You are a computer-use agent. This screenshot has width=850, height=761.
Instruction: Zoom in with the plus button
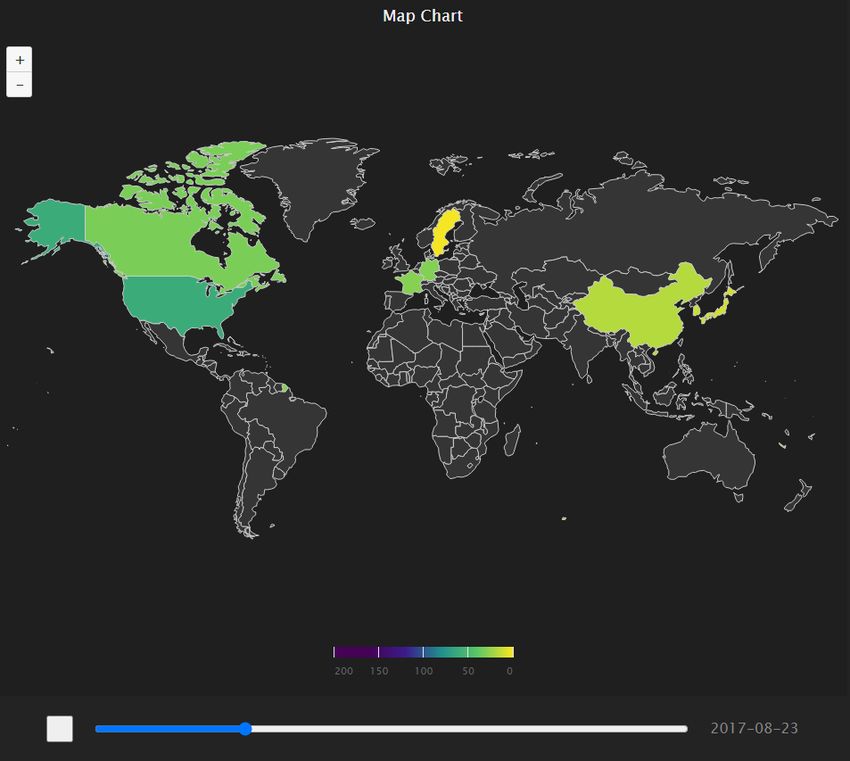pos(20,60)
